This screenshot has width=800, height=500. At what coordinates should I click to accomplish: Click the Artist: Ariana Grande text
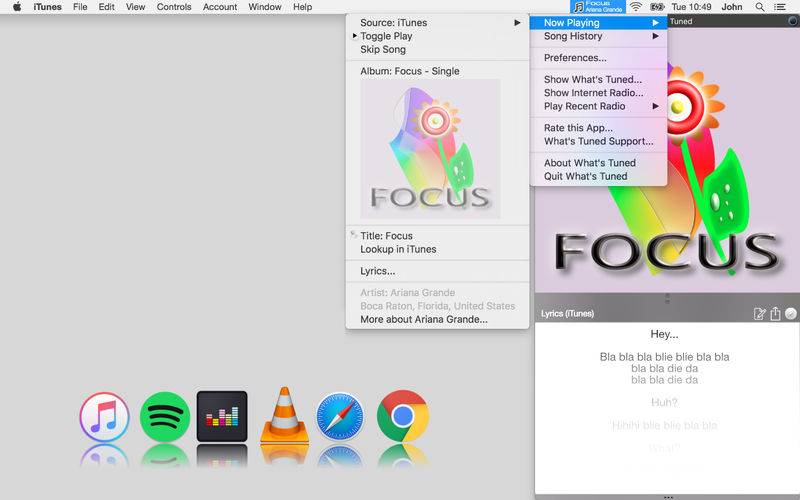point(408,293)
